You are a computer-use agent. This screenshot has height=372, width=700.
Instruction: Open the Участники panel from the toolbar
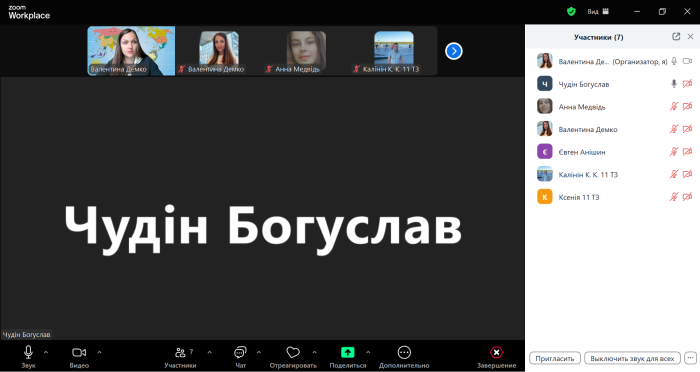pyautogui.click(x=180, y=357)
